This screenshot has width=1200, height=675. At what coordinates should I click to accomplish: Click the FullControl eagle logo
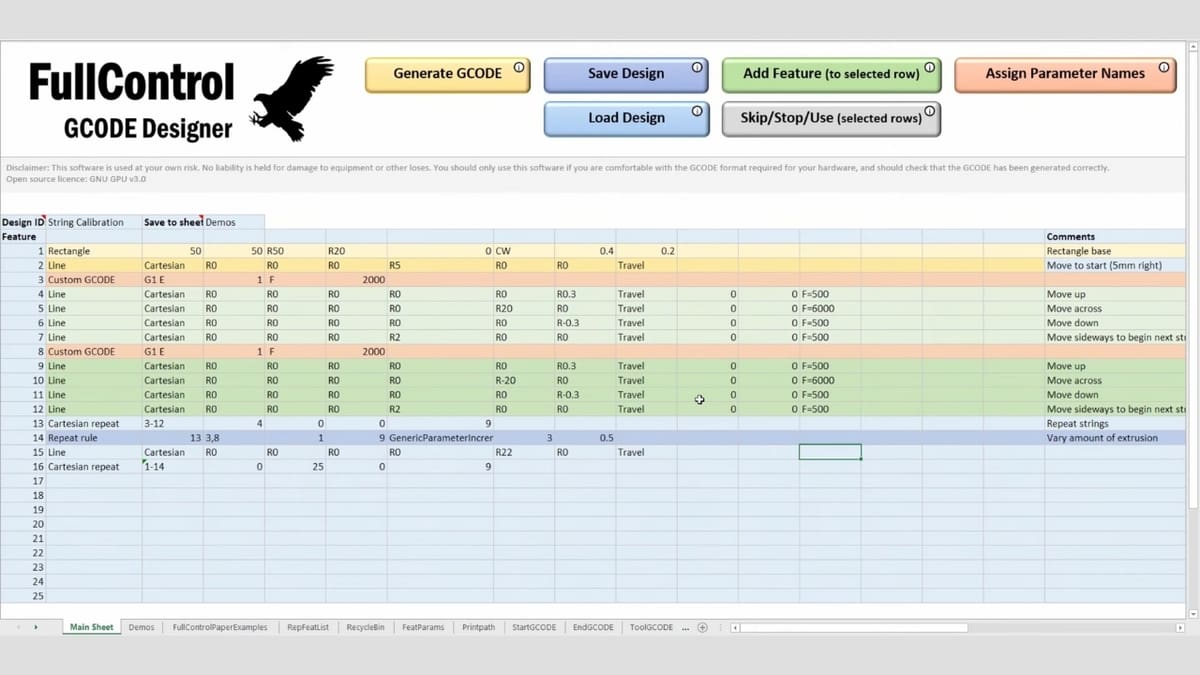click(291, 97)
